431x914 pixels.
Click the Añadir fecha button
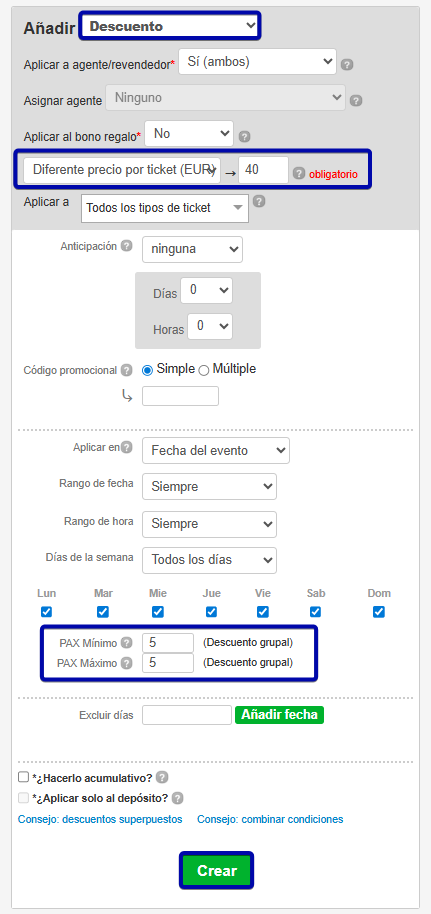point(279,715)
